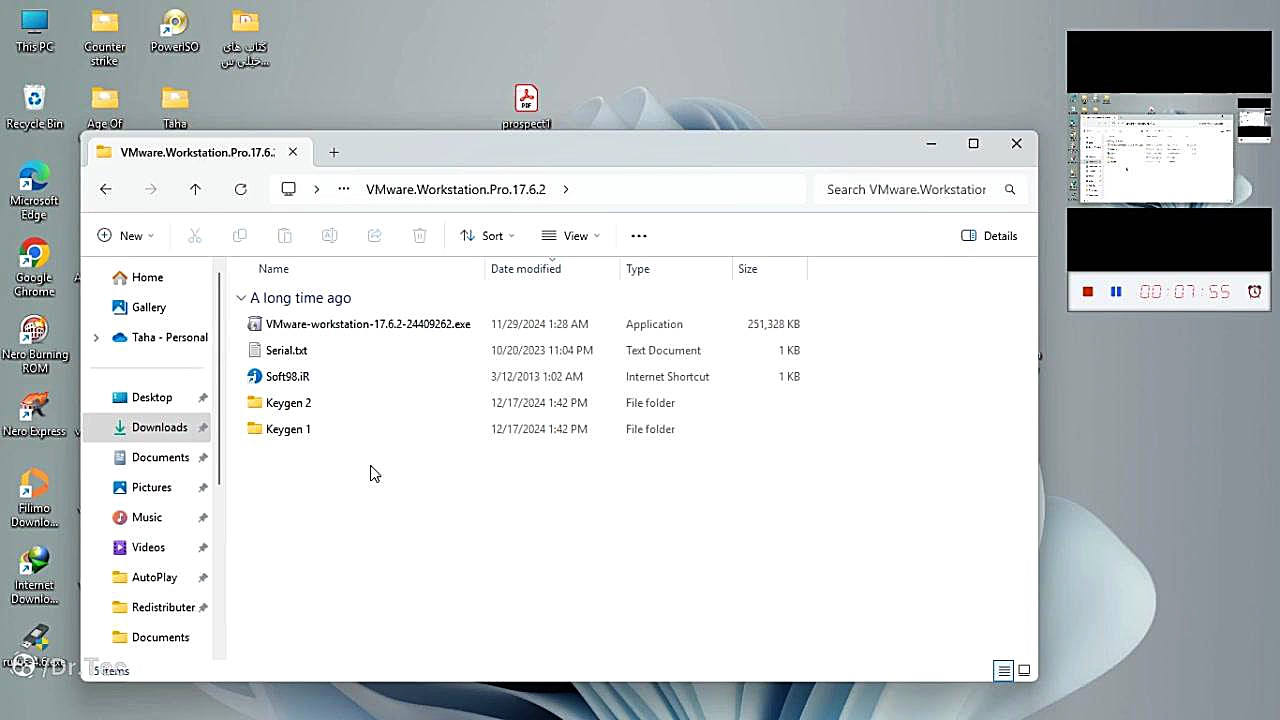Open the Sort dropdown

(x=488, y=236)
